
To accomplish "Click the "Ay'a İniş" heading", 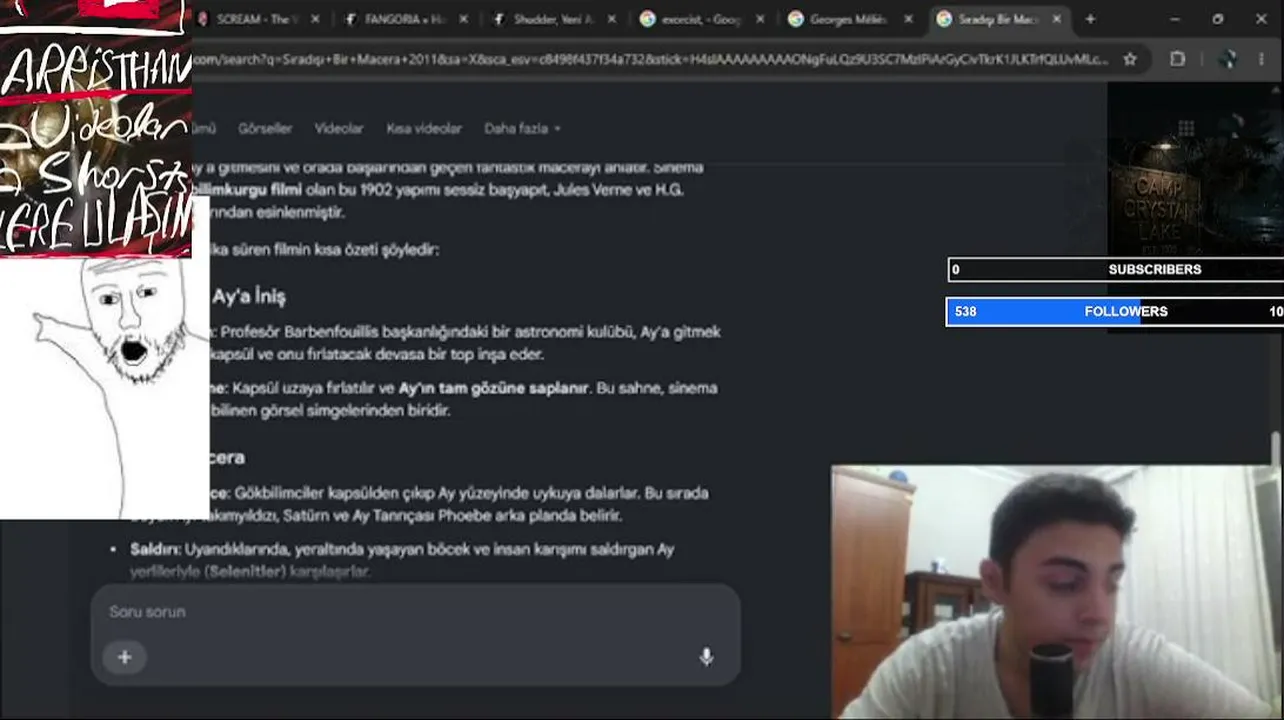I will point(248,296).
